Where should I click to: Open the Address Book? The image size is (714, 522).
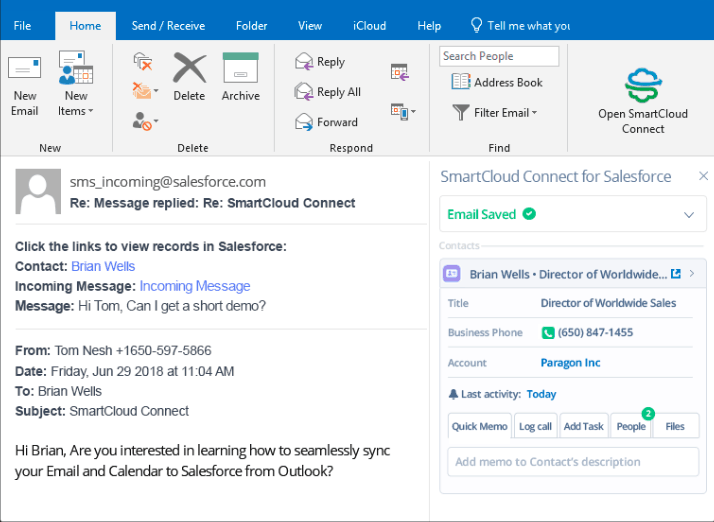497,82
